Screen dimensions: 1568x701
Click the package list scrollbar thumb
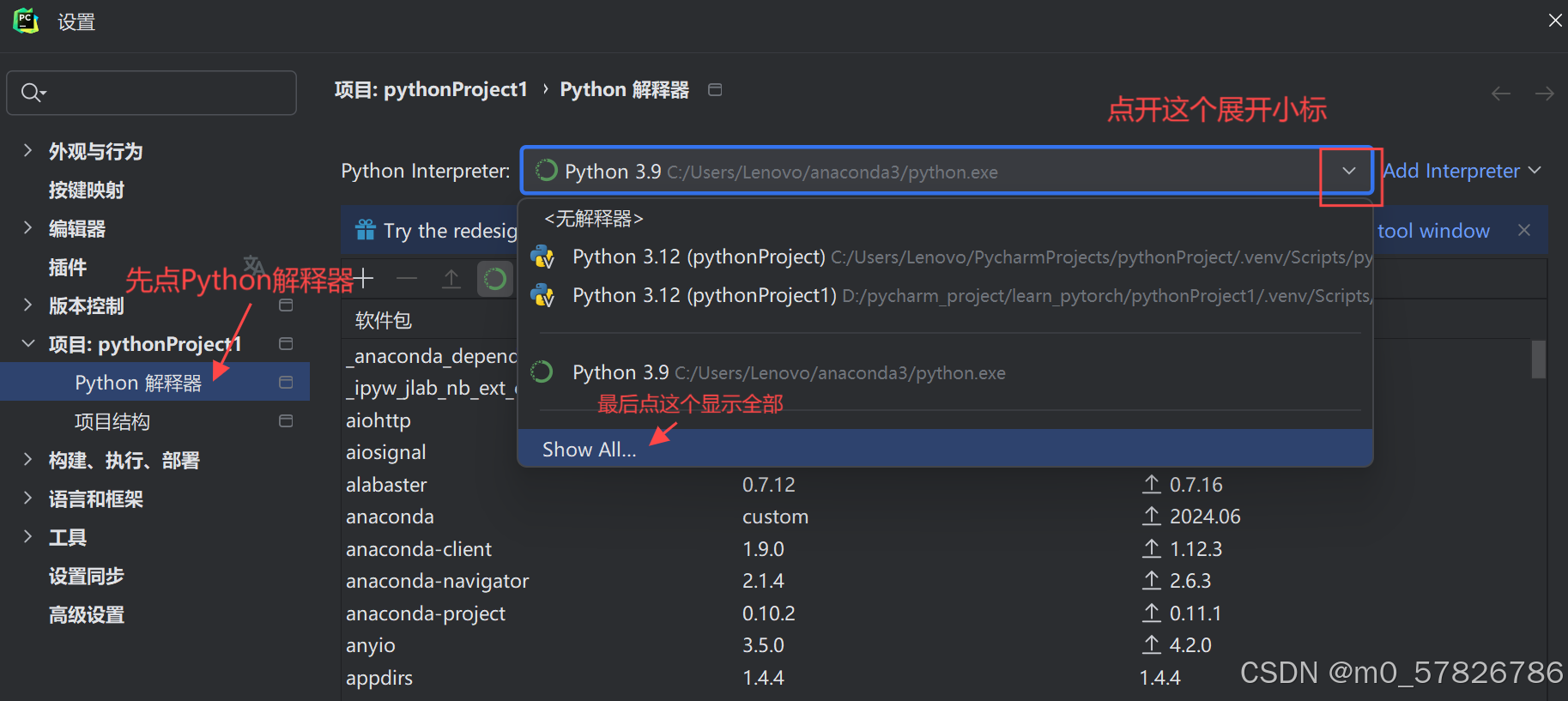[x=1539, y=360]
